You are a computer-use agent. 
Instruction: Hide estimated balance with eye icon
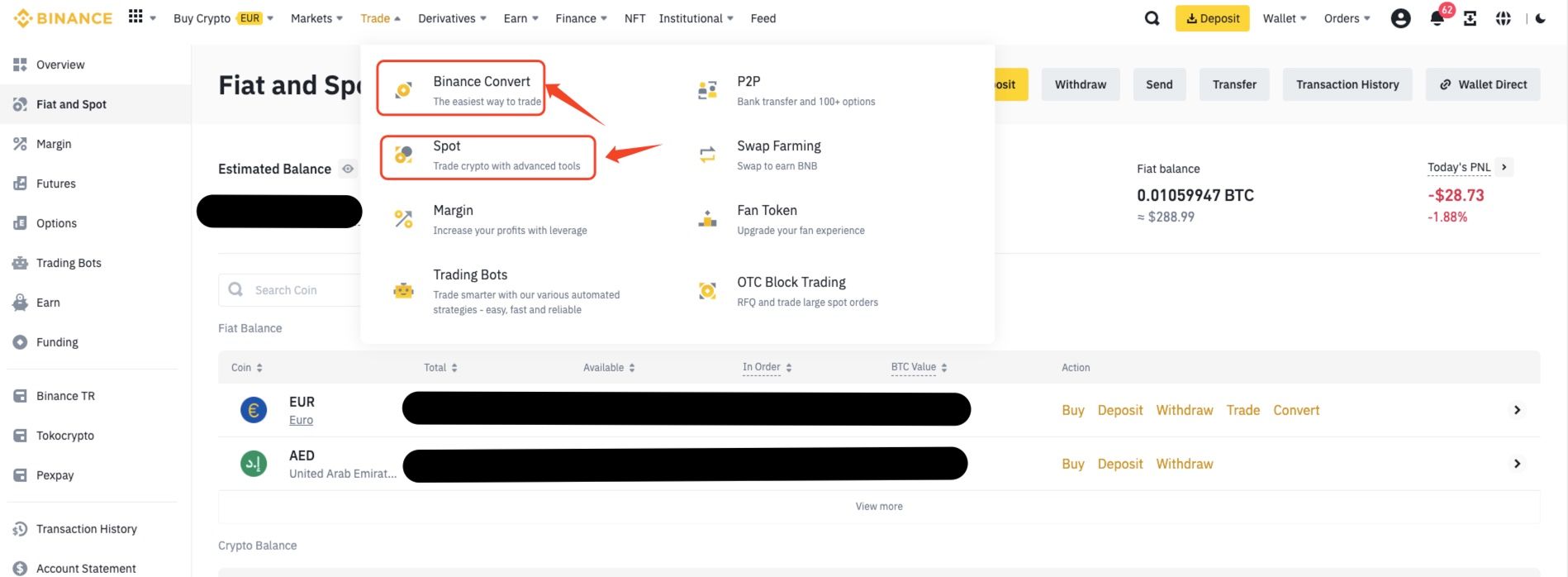tap(349, 169)
